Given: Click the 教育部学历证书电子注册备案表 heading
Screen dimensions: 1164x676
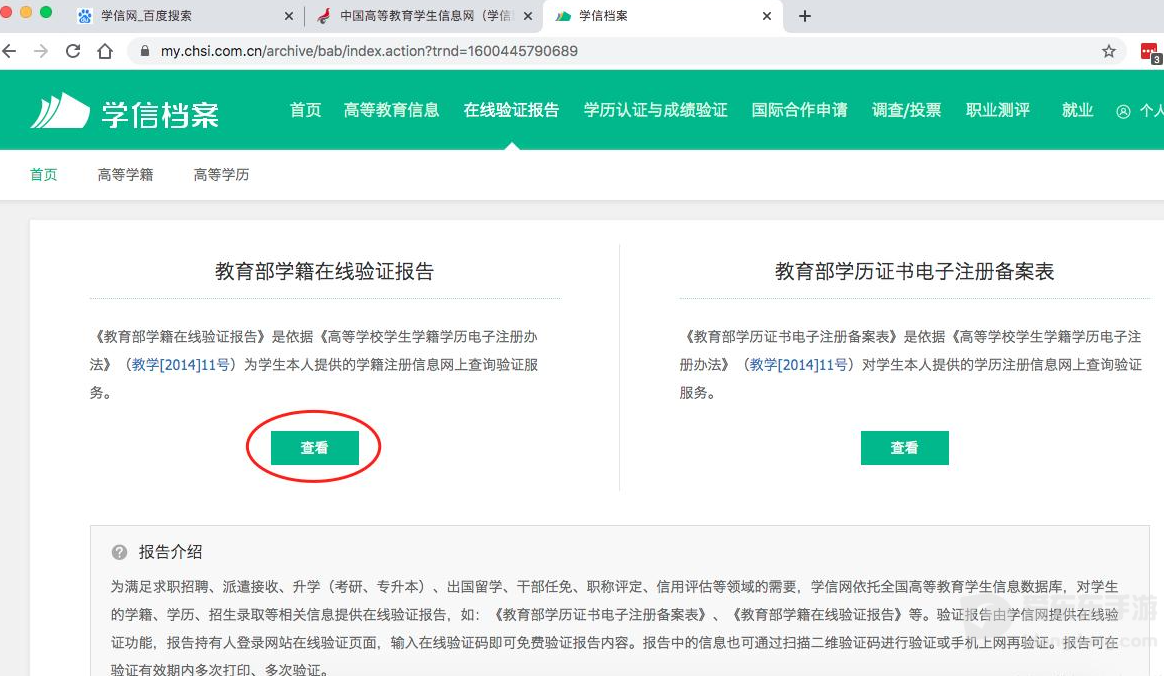Looking at the screenshot, I should [x=915, y=271].
